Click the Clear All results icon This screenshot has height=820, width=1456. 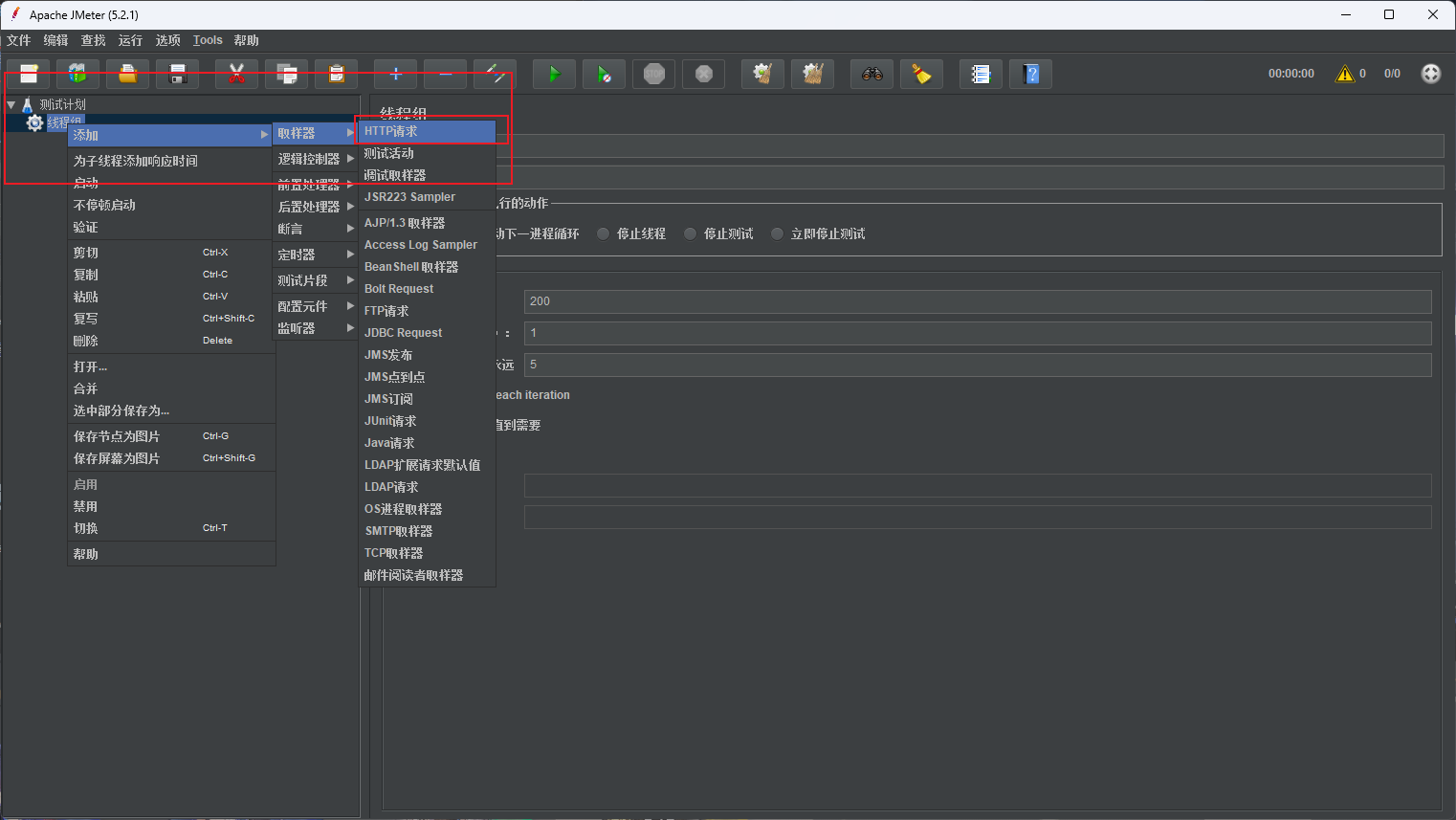pyautogui.click(x=812, y=74)
